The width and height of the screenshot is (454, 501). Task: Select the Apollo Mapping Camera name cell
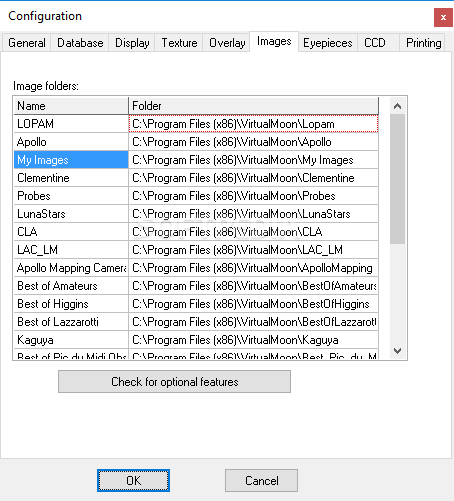(x=71, y=268)
